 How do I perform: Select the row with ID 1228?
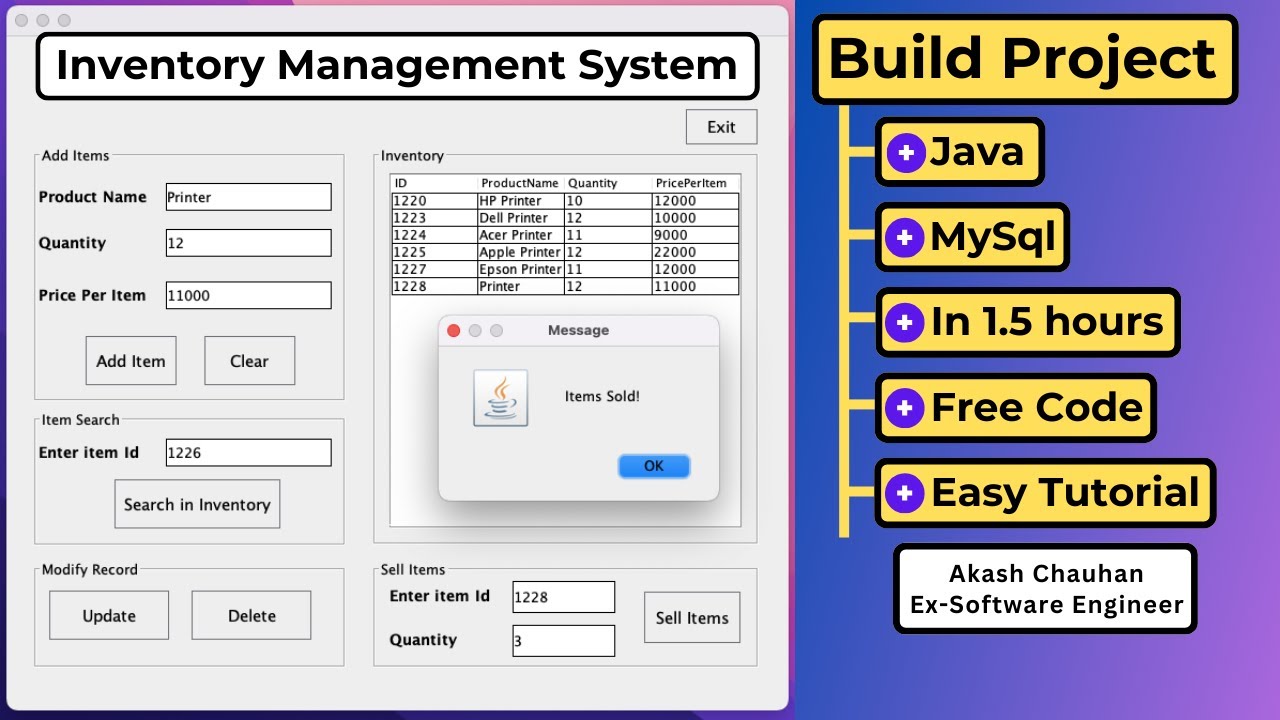pos(565,286)
